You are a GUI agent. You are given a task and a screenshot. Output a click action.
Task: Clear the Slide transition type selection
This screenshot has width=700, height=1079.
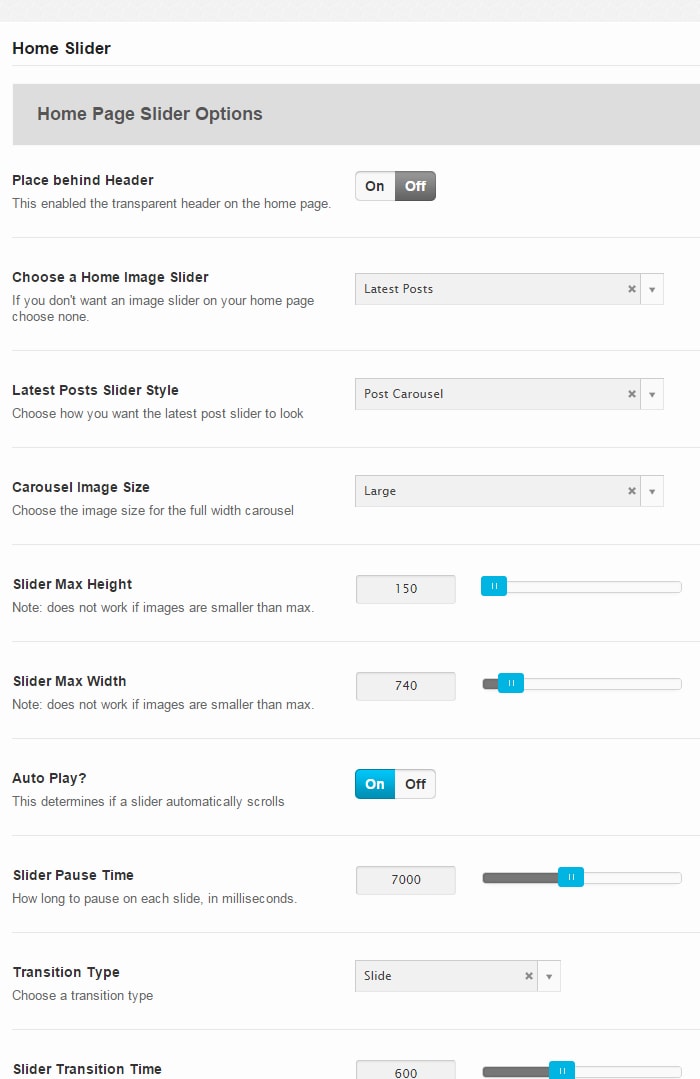[x=529, y=976]
